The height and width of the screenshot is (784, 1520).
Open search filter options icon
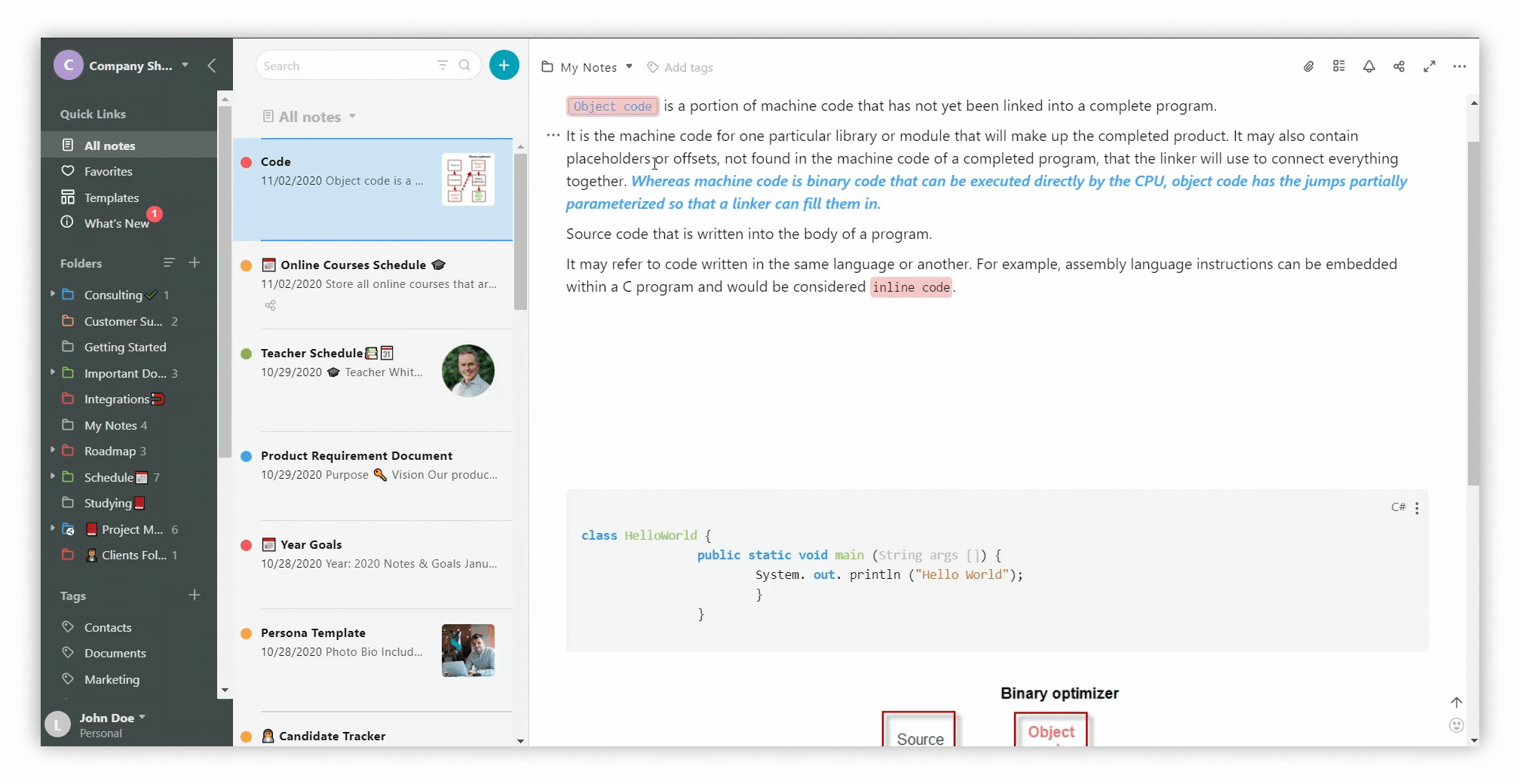click(x=443, y=66)
